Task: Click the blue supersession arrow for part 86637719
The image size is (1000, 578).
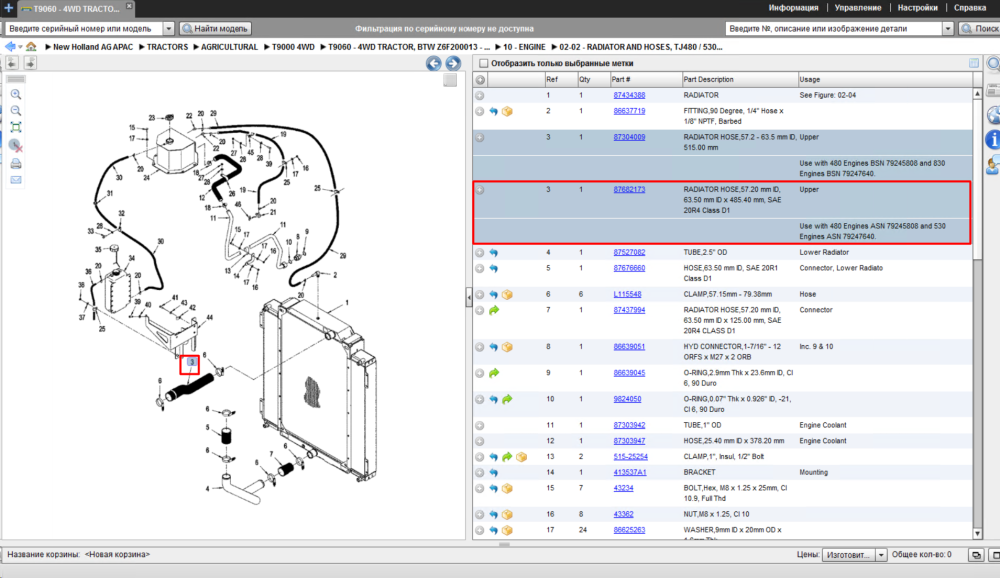Action: coord(494,111)
